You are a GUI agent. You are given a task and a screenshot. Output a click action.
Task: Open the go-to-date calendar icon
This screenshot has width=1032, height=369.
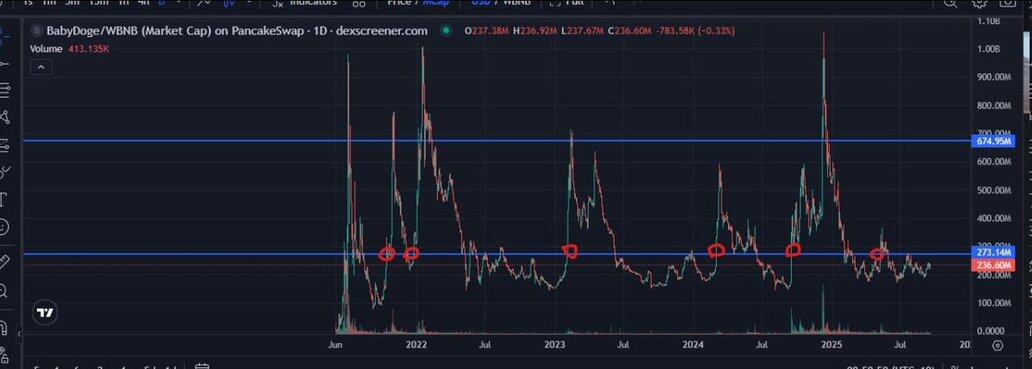(x=203, y=366)
